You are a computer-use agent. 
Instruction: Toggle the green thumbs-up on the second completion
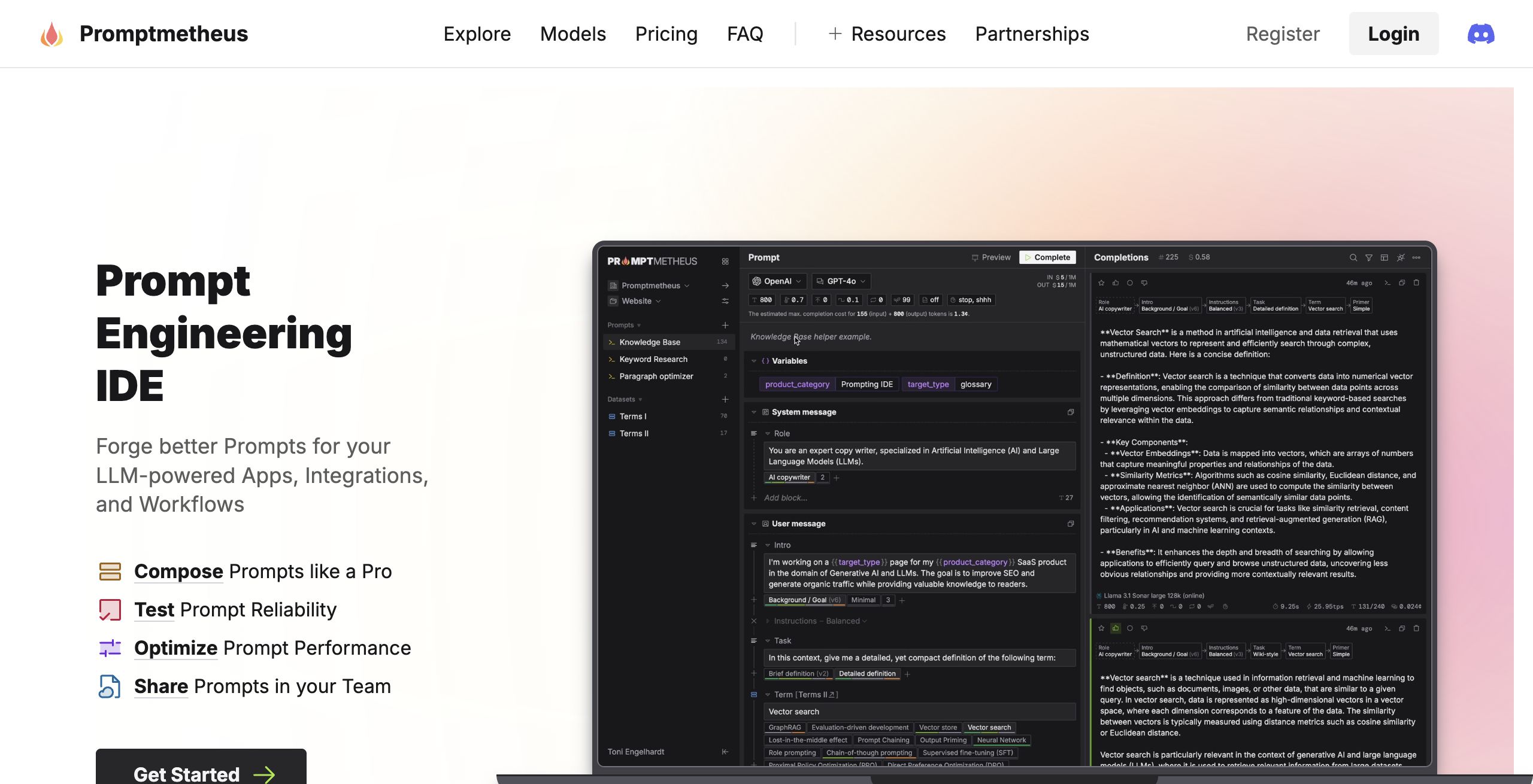[1116, 628]
